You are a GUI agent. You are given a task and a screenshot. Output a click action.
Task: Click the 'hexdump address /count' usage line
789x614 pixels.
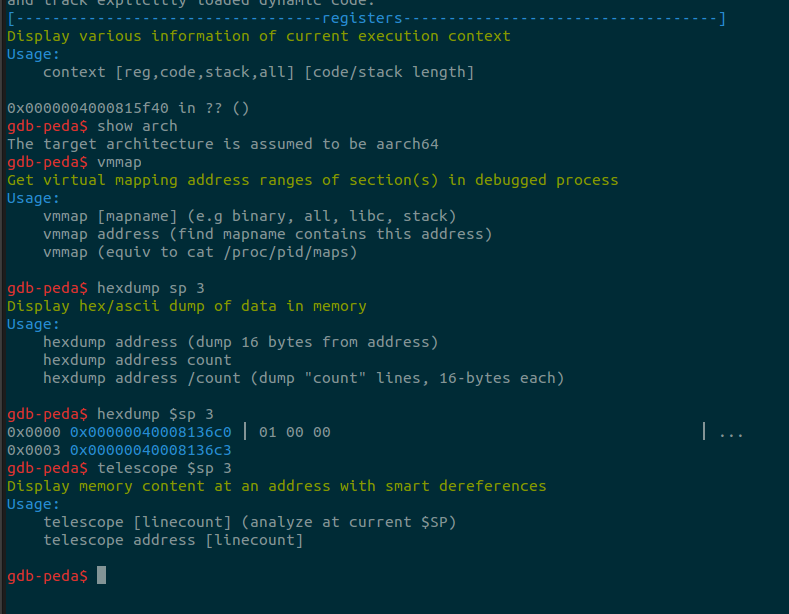[303, 378]
